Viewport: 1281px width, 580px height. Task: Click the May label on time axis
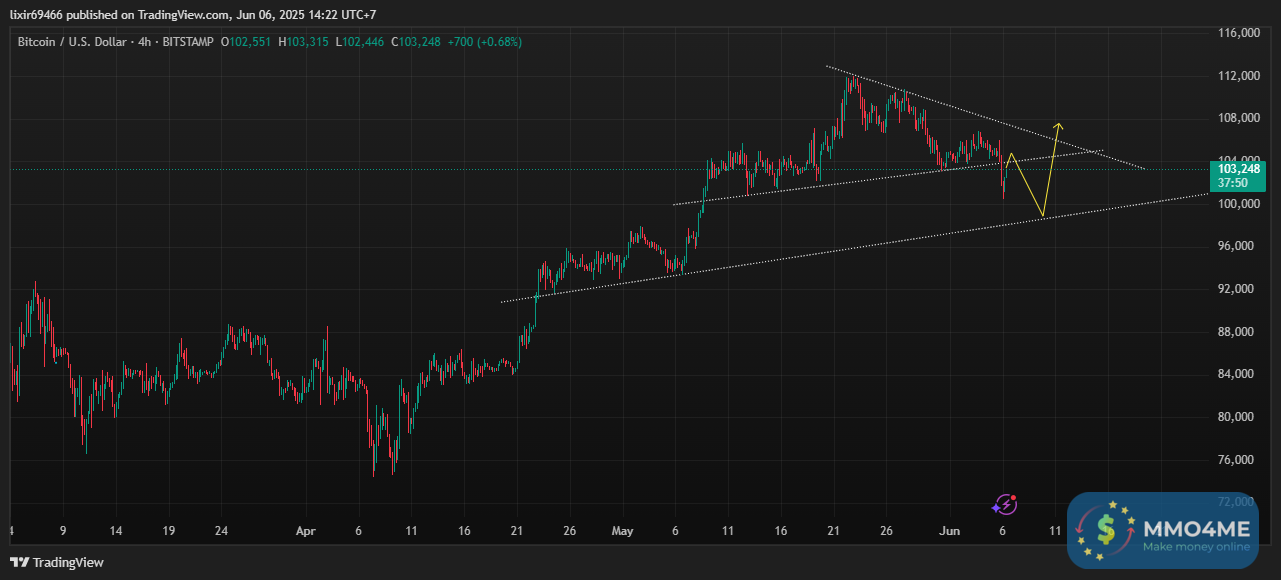coord(622,532)
